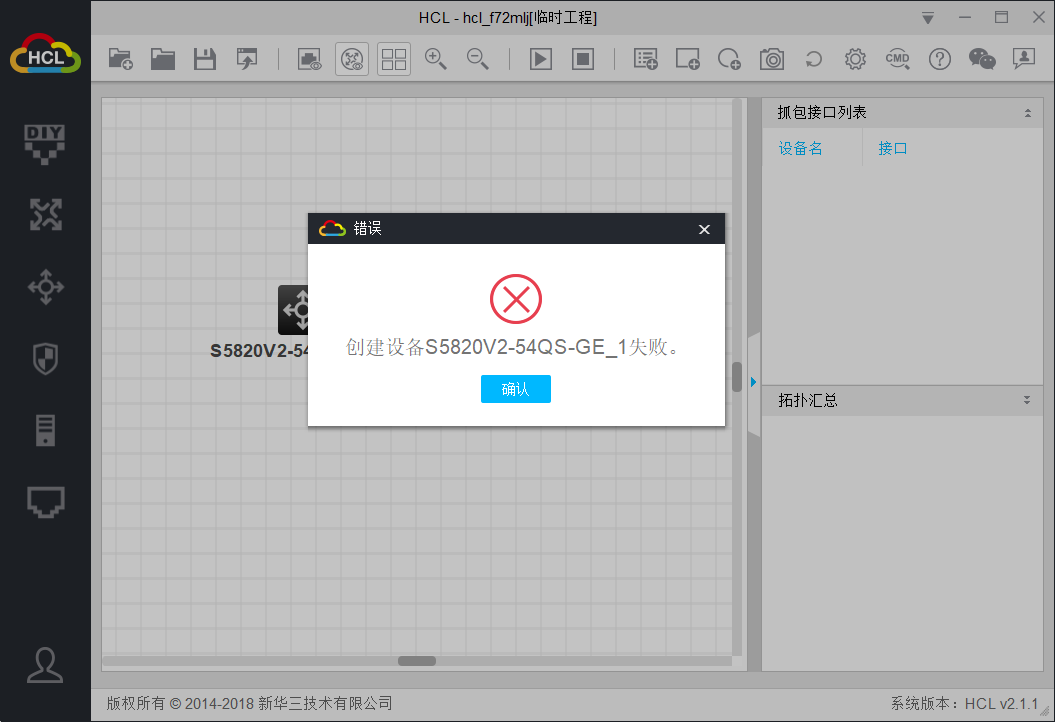Stop all devices with stop icon
The width and height of the screenshot is (1055, 722).
tap(583, 59)
